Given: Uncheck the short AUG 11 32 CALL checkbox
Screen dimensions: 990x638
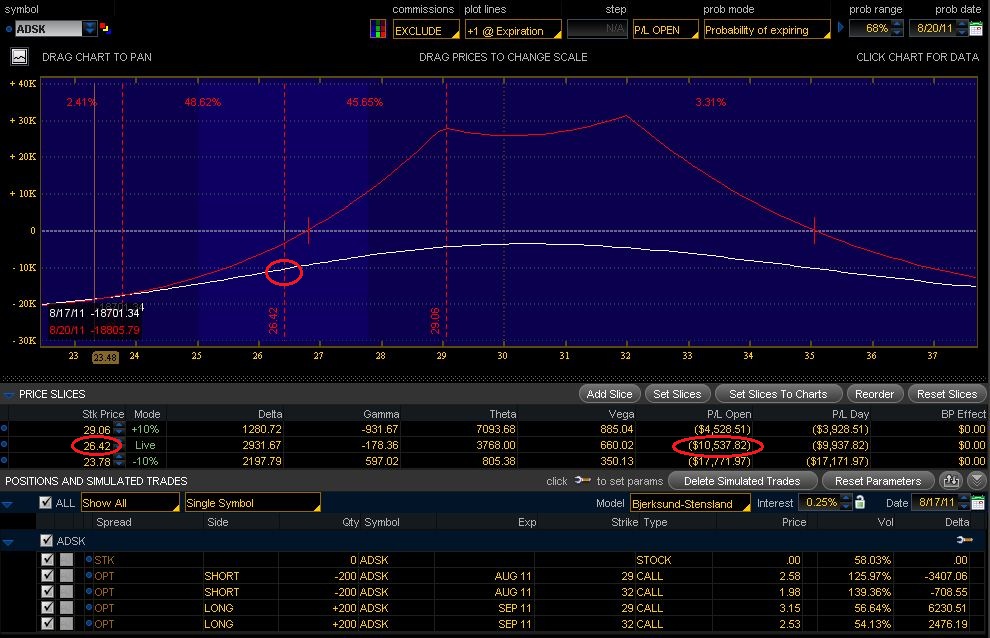Looking at the screenshot, I should [47, 591].
